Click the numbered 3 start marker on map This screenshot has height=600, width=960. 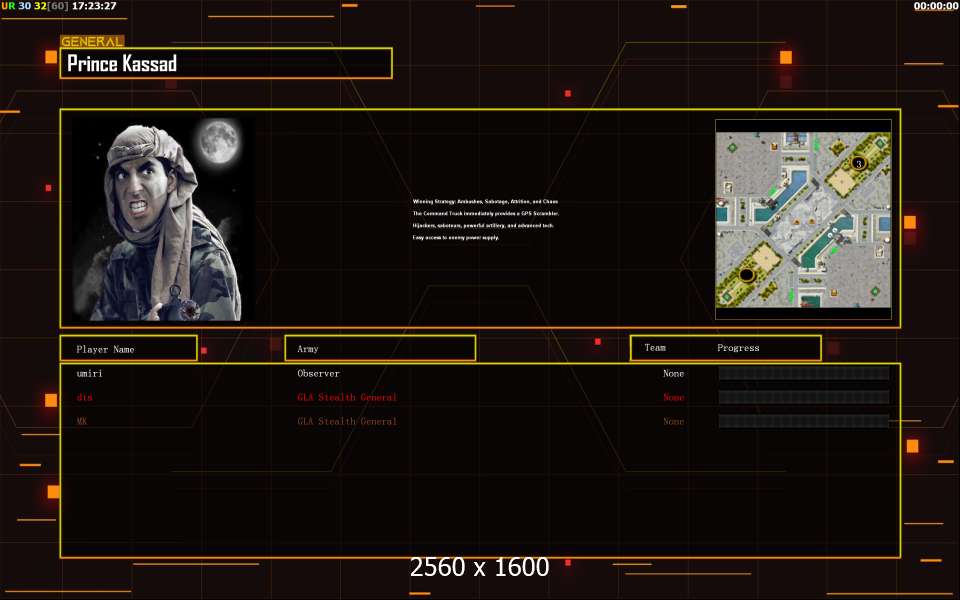(x=858, y=163)
